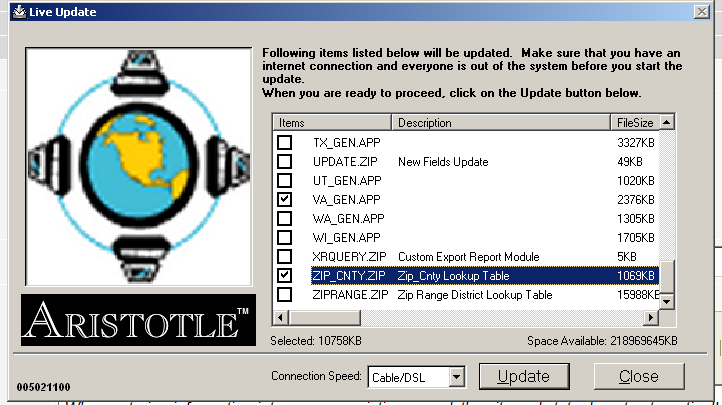
Task: Click the 3327KB file size value
Action: (636, 143)
